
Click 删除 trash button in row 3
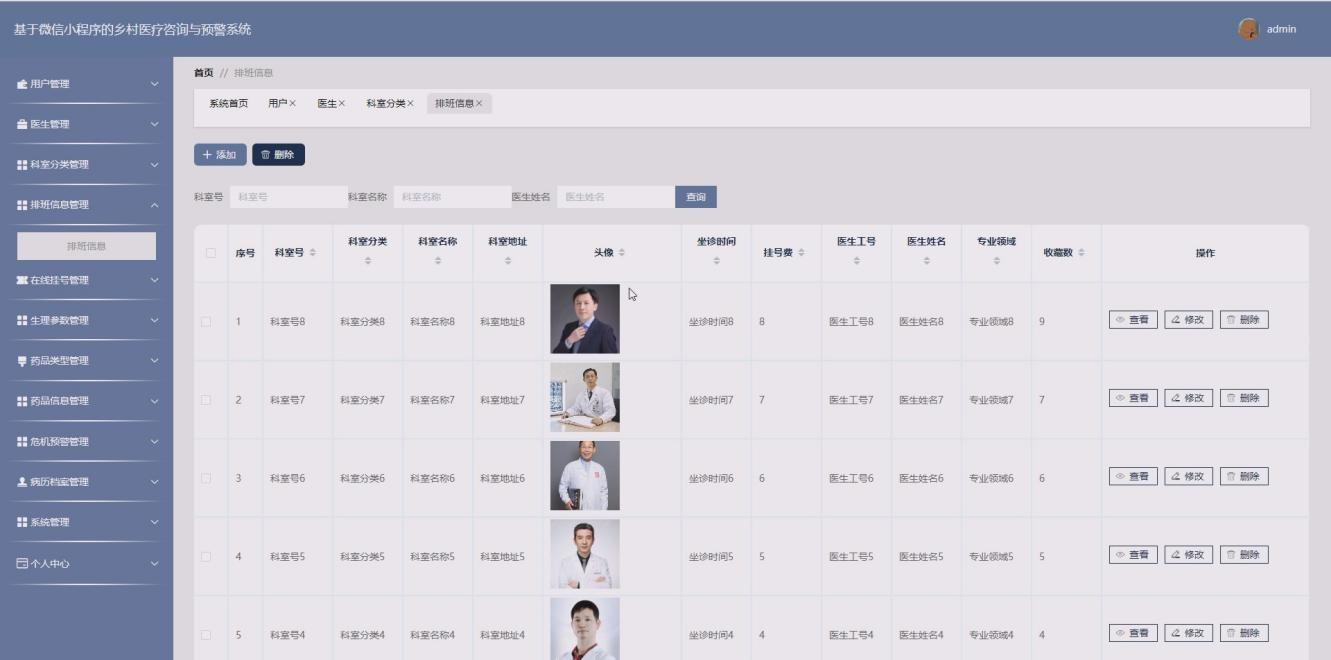[1243, 476]
